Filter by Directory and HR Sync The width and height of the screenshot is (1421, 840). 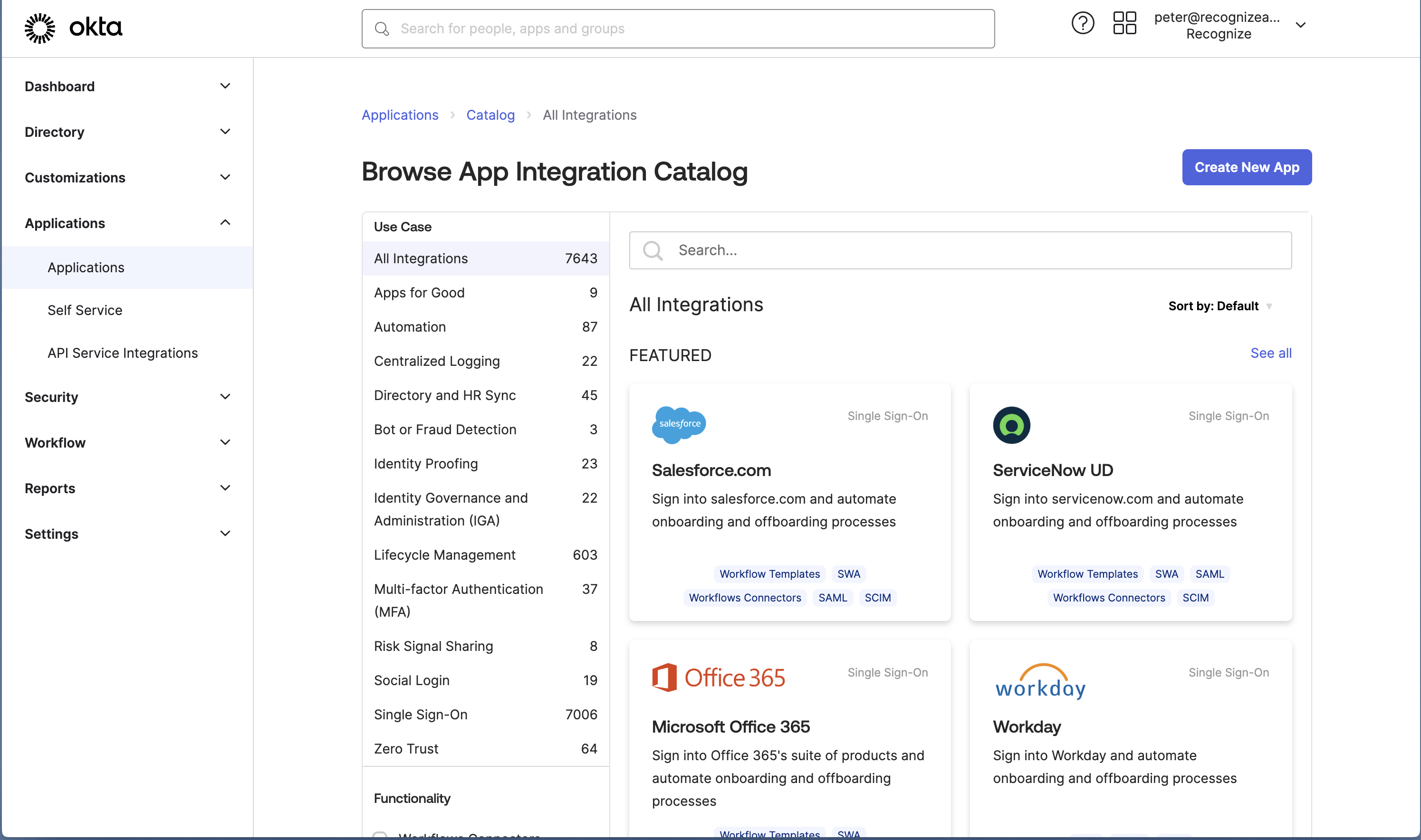coord(485,395)
